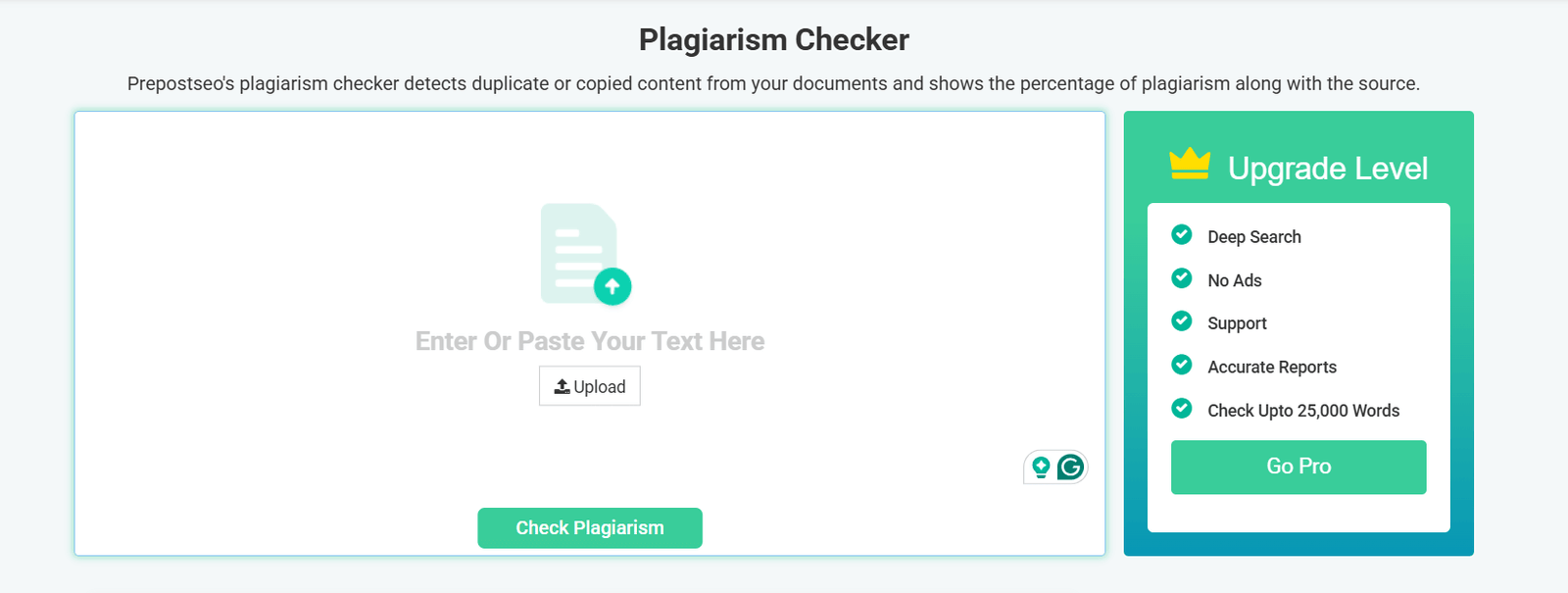
Task: Click the checkmark icon beside No Ads
Action: click(1181, 278)
